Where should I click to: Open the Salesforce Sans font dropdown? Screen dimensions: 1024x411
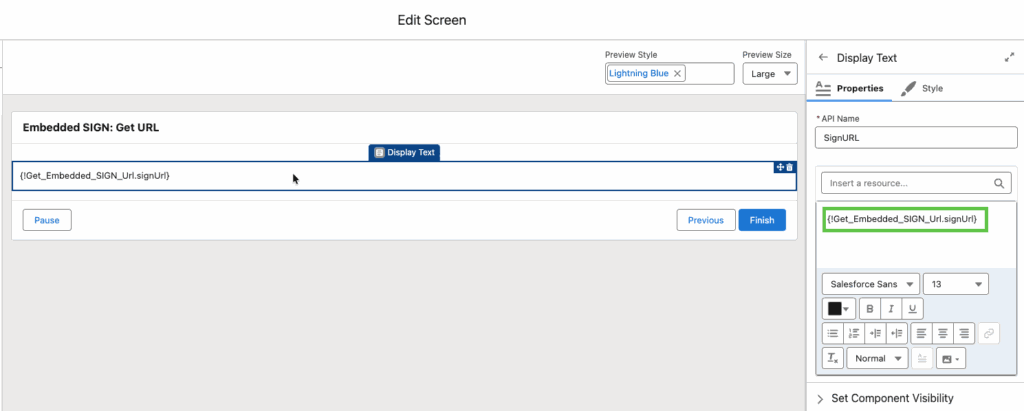pos(871,284)
